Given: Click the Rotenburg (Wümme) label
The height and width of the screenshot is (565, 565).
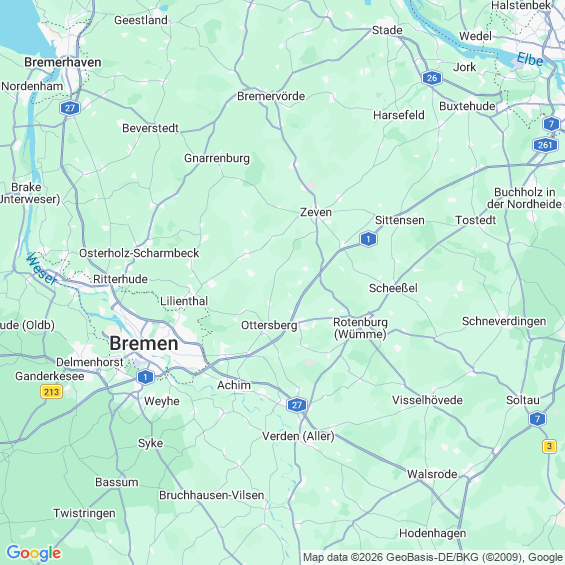Looking at the screenshot, I should point(360,328).
